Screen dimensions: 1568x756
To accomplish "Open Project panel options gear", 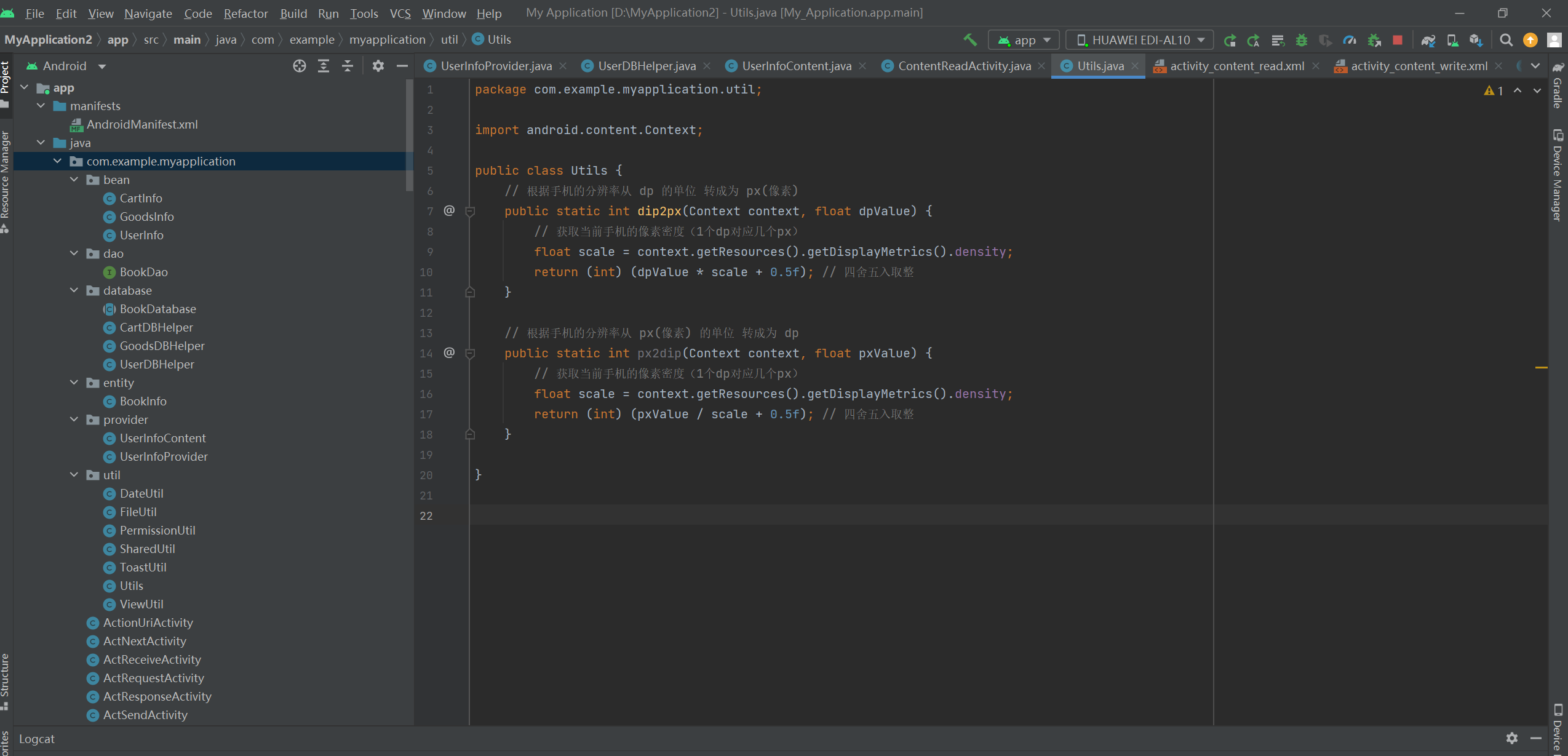I will (x=378, y=66).
